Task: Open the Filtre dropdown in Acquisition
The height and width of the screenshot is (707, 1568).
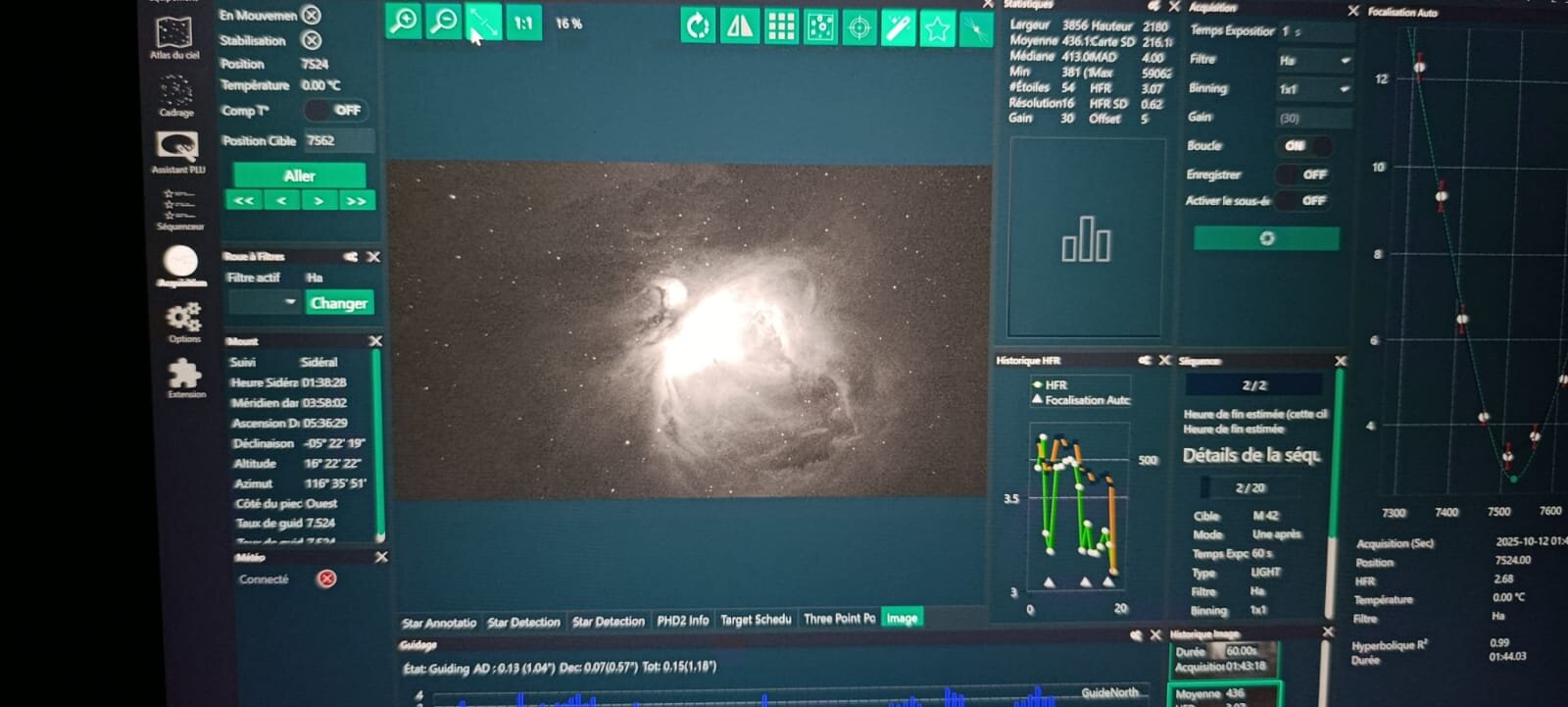Action: click(x=1314, y=61)
